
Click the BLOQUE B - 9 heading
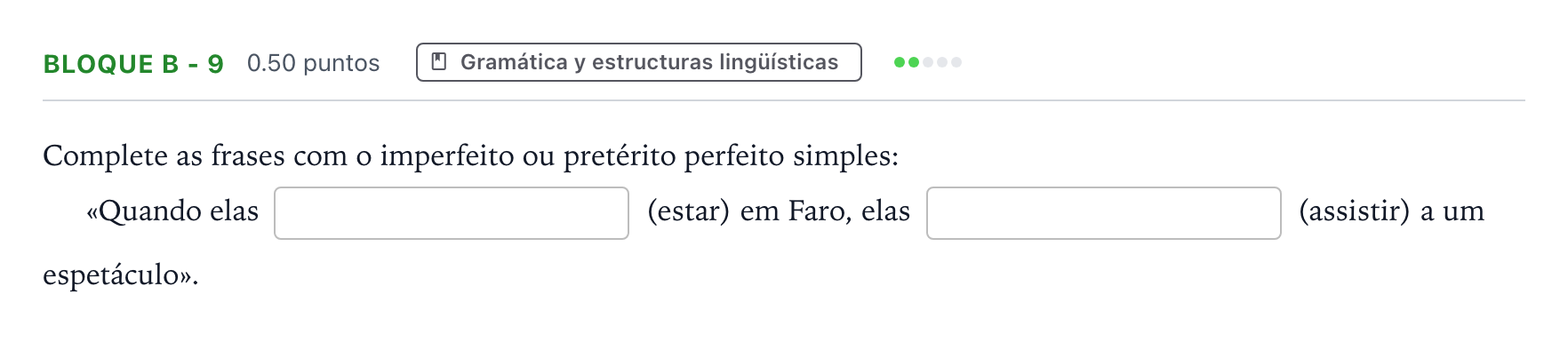point(133,64)
